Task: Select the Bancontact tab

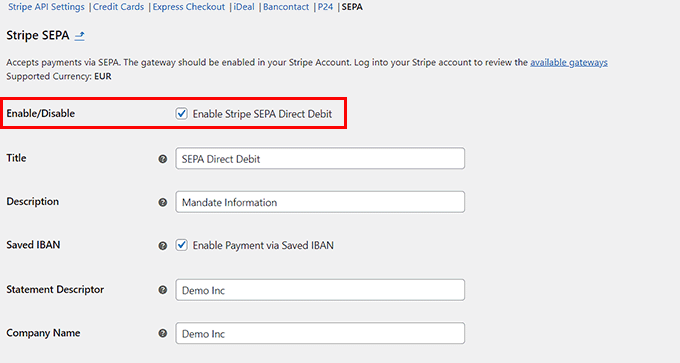Action: point(286,7)
